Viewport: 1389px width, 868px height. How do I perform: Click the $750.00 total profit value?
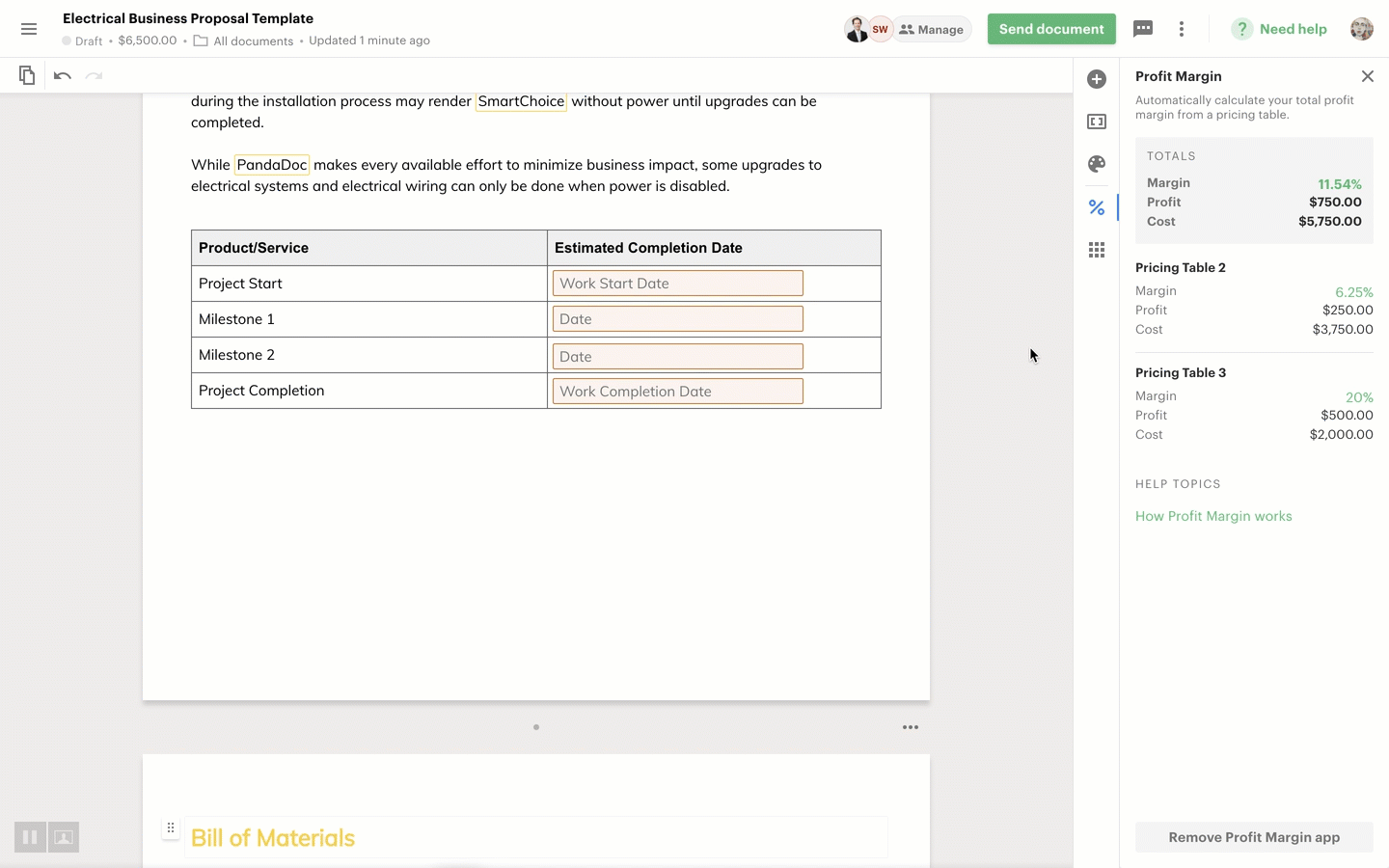pos(1335,203)
